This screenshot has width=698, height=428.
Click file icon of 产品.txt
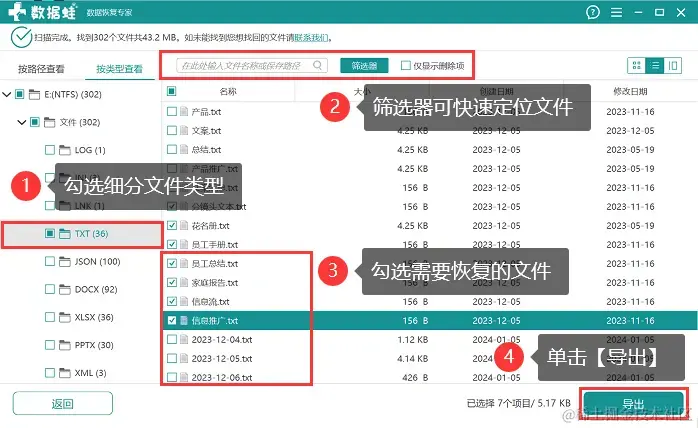pyautogui.click(x=184, y=111)
